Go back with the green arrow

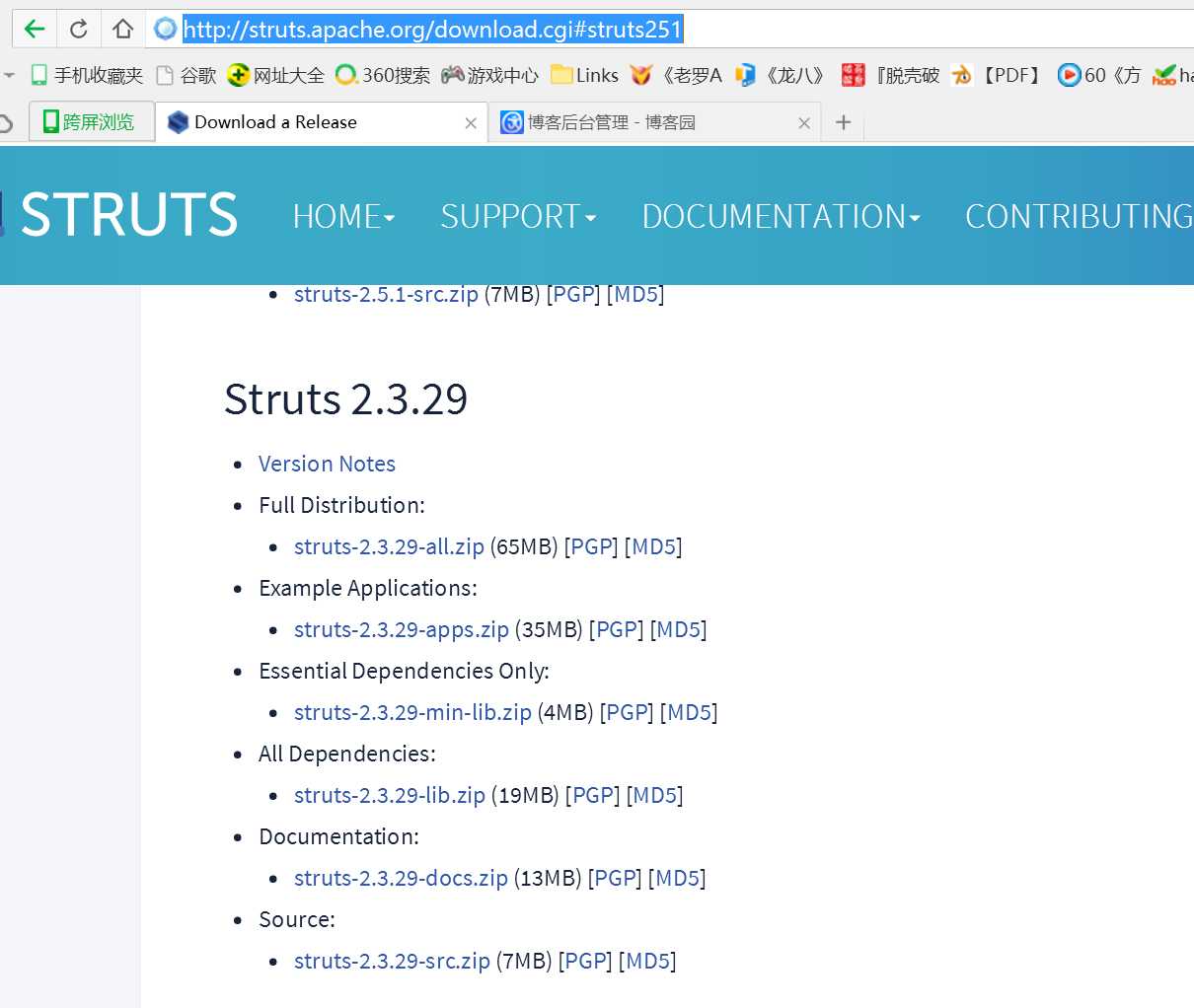coord(35,29)
